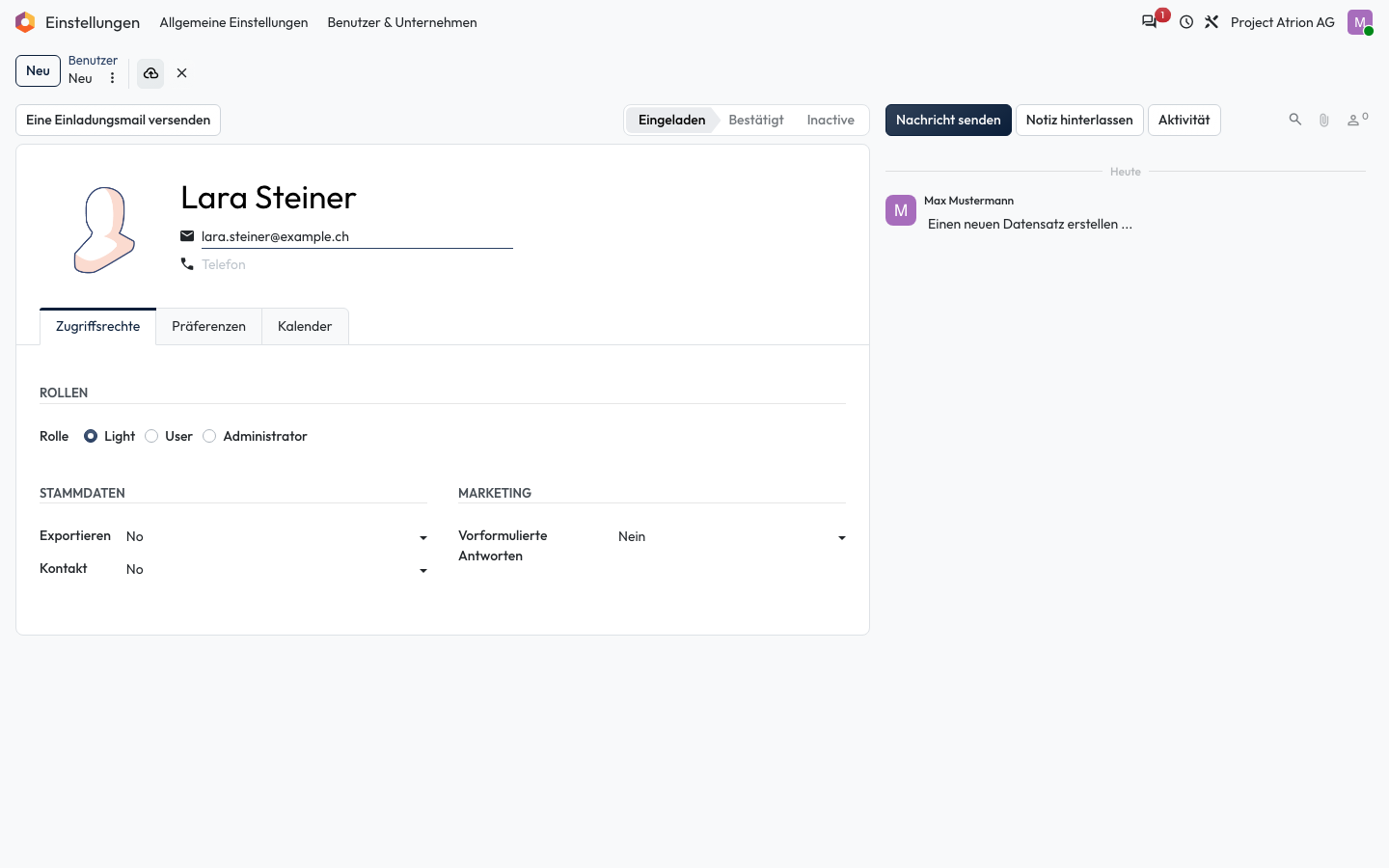This screenshot has width=1389, height=868.
Task: Save record with cloud upload icon
Action: [x=150, y=73]
